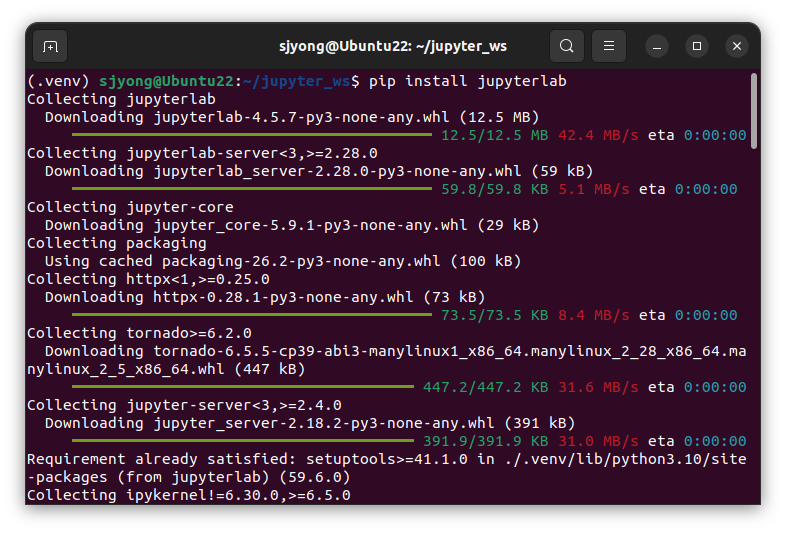786x533 pixels.
Task: Open the terminal hamburger menu
Action: tap(609, 46)
